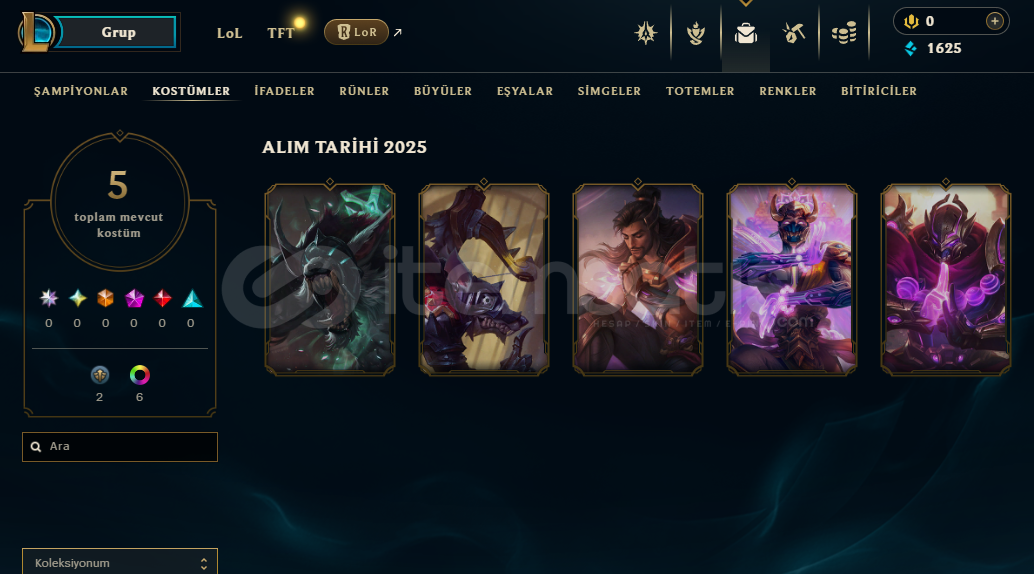This screenshot has width=1034, height=574.
Task: Open the profile crest icon
Action: point(646,33)
